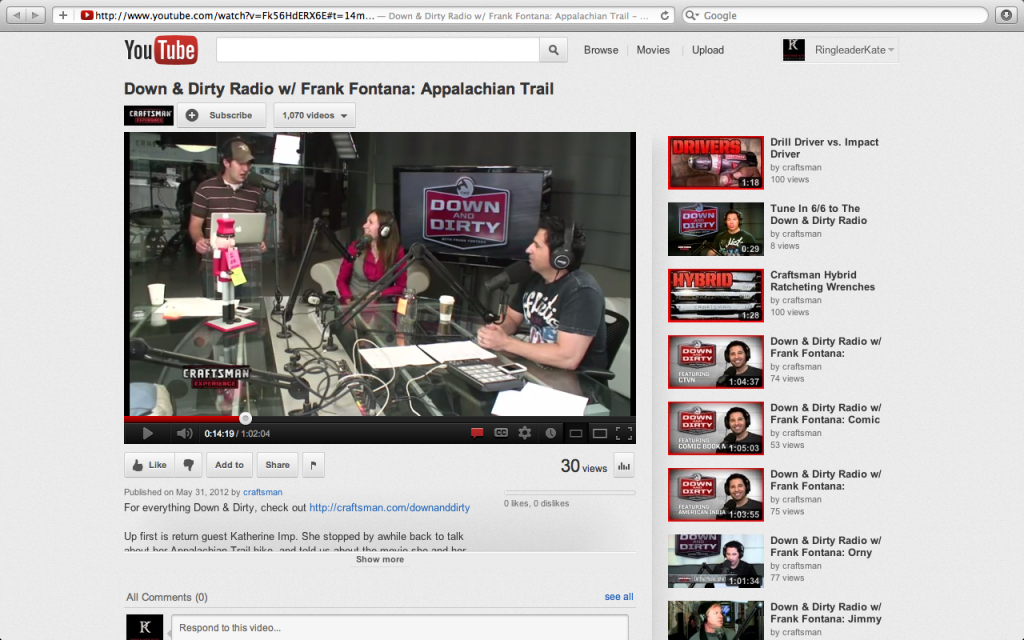Viewport: 1024px width, 640px height.
Task: Open the annotations speech bubble icon
Action: pos(477,433)
